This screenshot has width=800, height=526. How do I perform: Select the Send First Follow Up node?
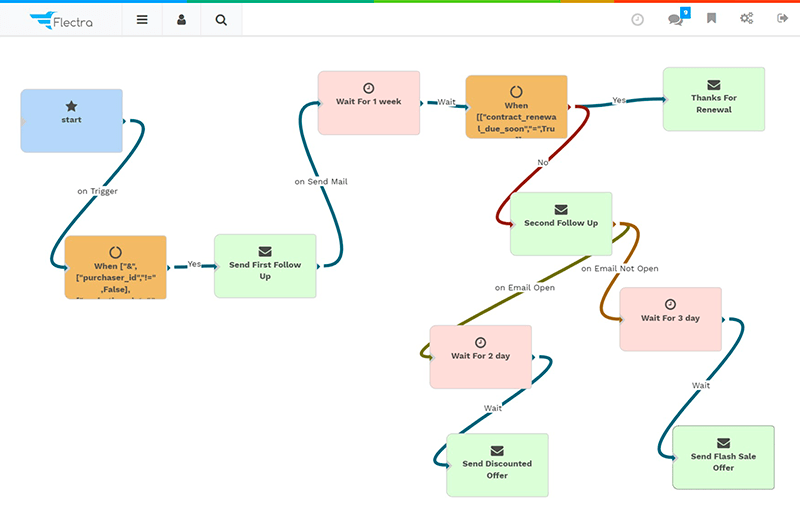(x=265, y=266)
